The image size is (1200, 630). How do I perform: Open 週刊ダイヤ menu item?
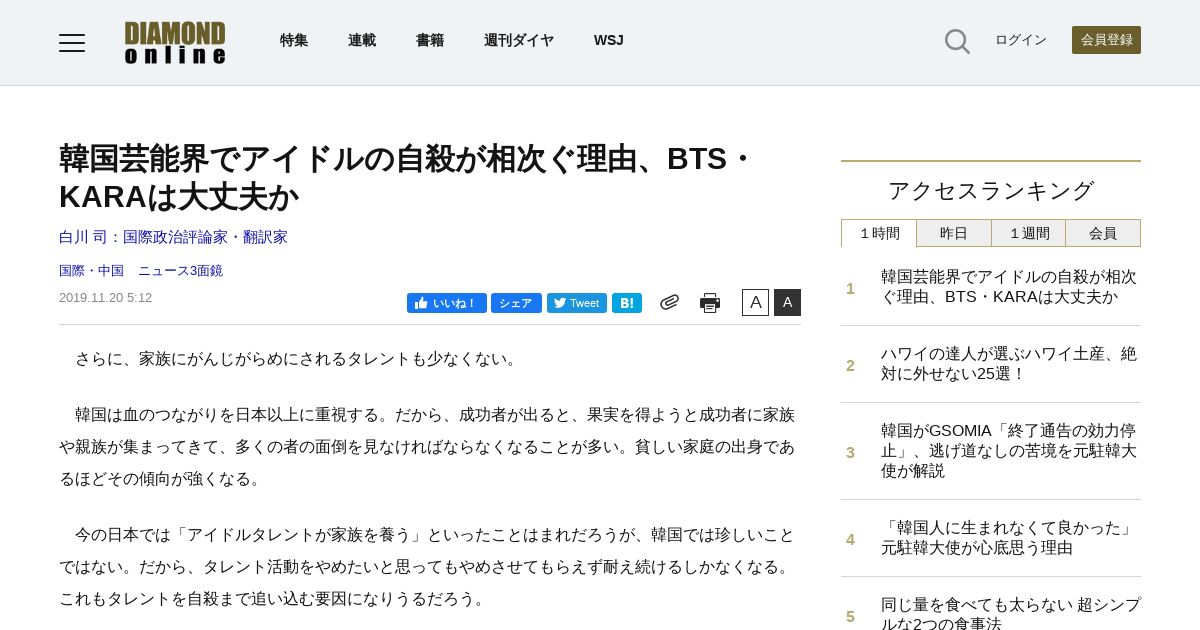click(519, 40)
